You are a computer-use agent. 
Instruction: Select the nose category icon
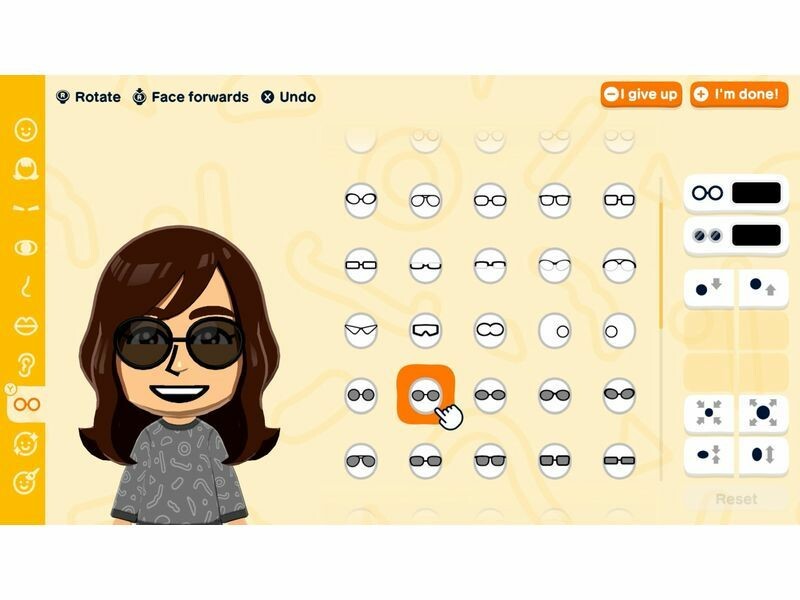click(x=26, y=286)
